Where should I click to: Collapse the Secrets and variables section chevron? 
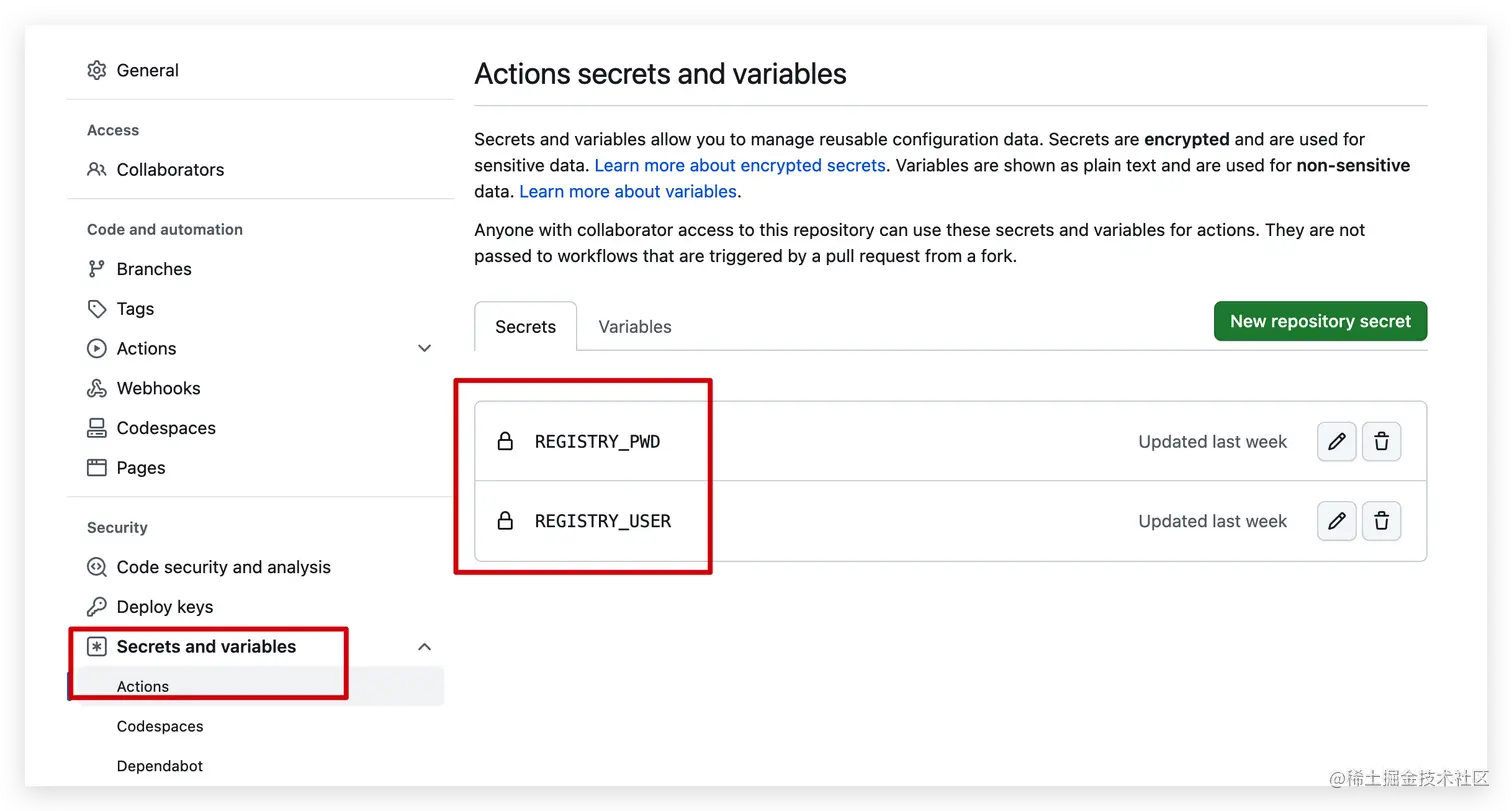(424, 647)
